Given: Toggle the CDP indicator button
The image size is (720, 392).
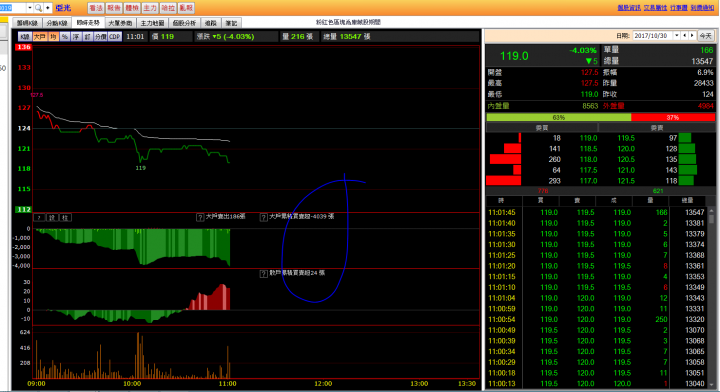Looking at the screenshot, I should (x=115, y=37).
